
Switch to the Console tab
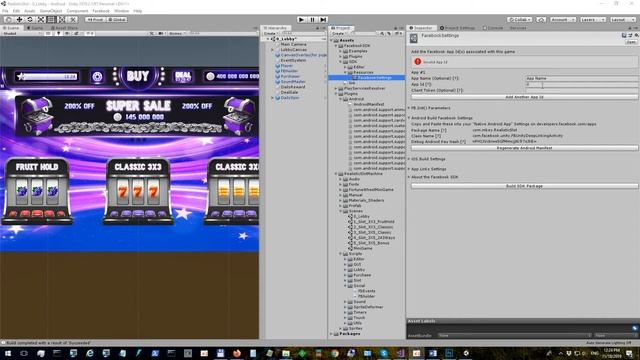(493, 28)
